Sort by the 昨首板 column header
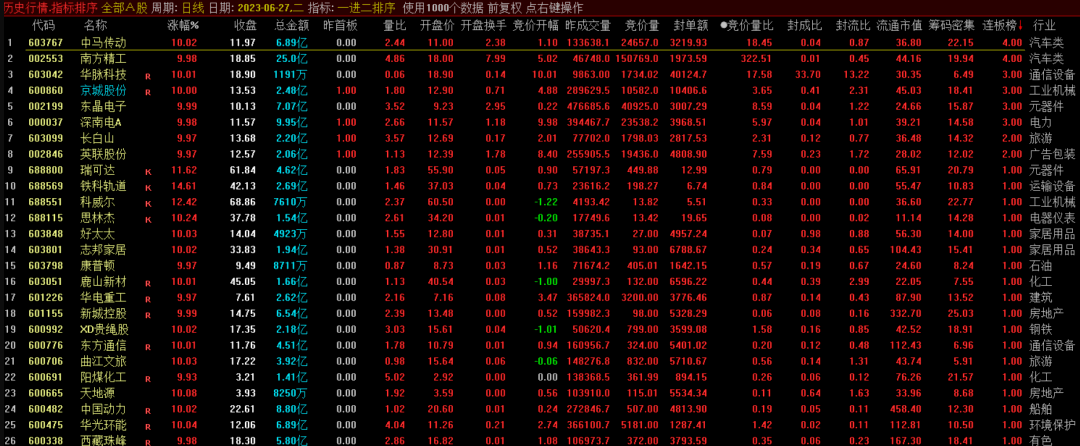 340,26
